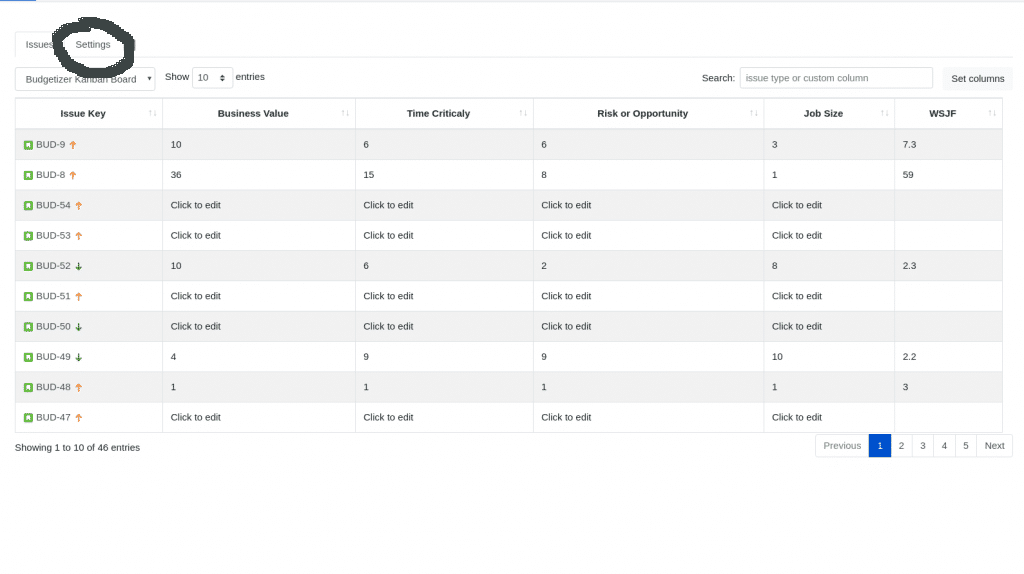Focus the Search input field
Image resolution: width=1024 pixels, height=574 pixels.
pos(836,78)
